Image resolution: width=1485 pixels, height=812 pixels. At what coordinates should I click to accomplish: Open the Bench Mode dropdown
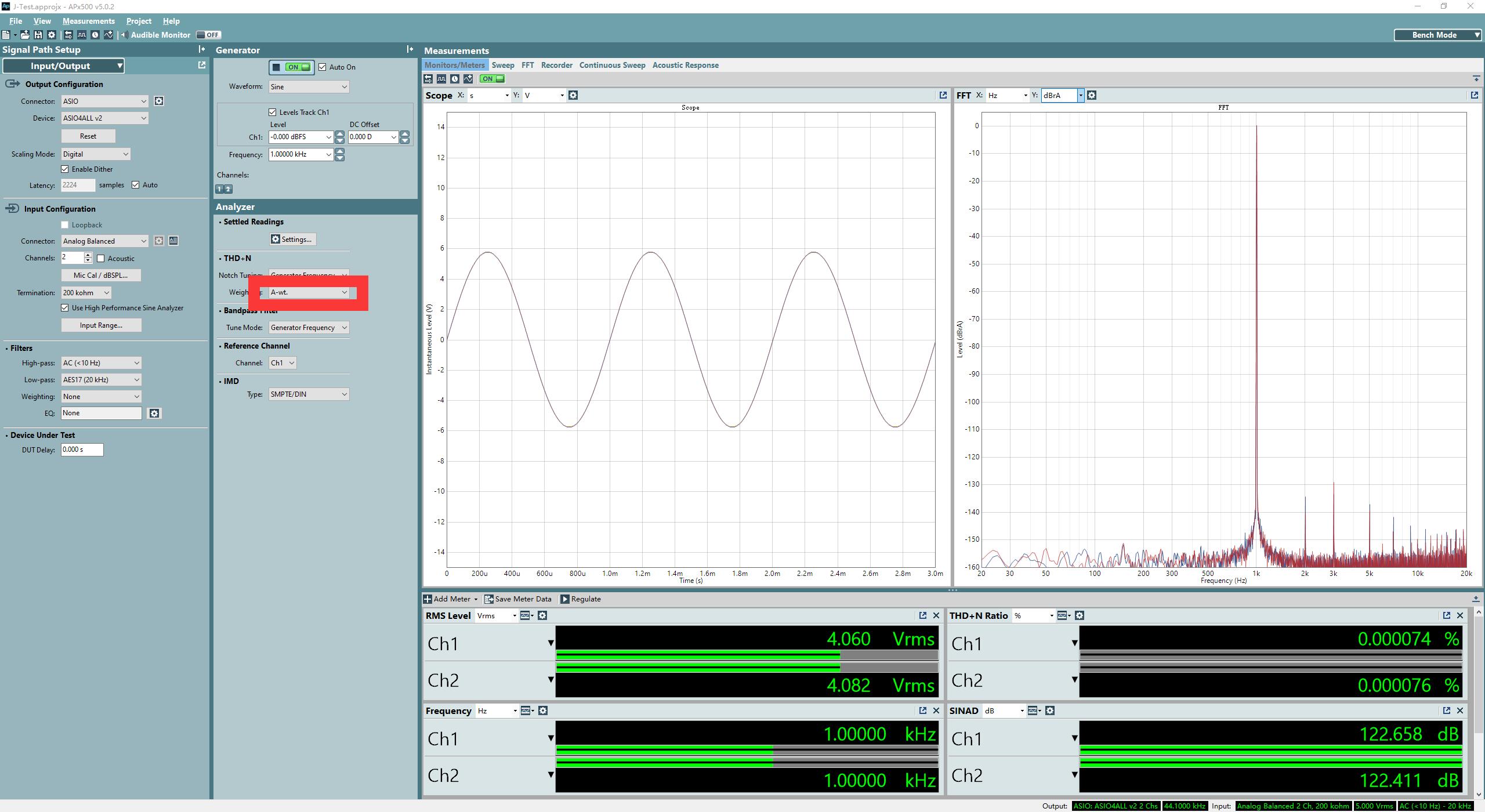point(1438,35)
